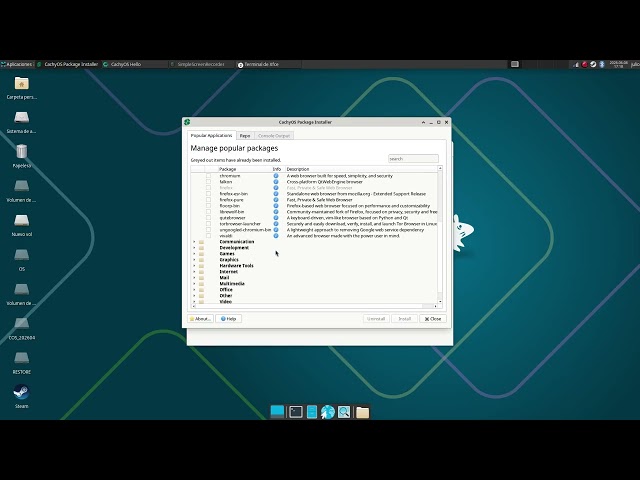The image size is (640, 480).
Task: Click info icon for greyed-out firefox row
Action: pyautogui.click(x=276, y=188)
